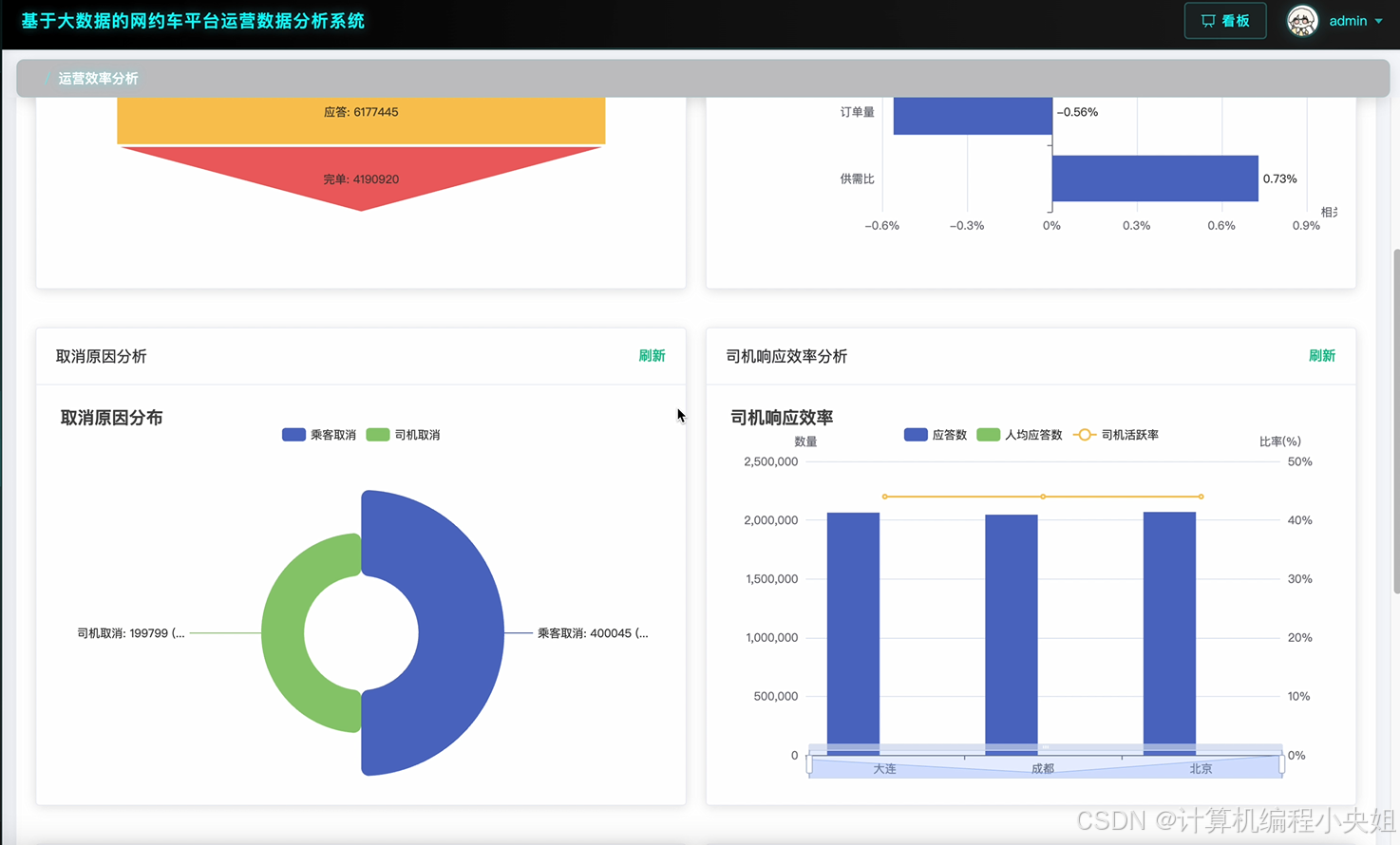Click the 取消原因分析 card header
Viewport: 1400px width, 845px height.
[x=361, y=356]
